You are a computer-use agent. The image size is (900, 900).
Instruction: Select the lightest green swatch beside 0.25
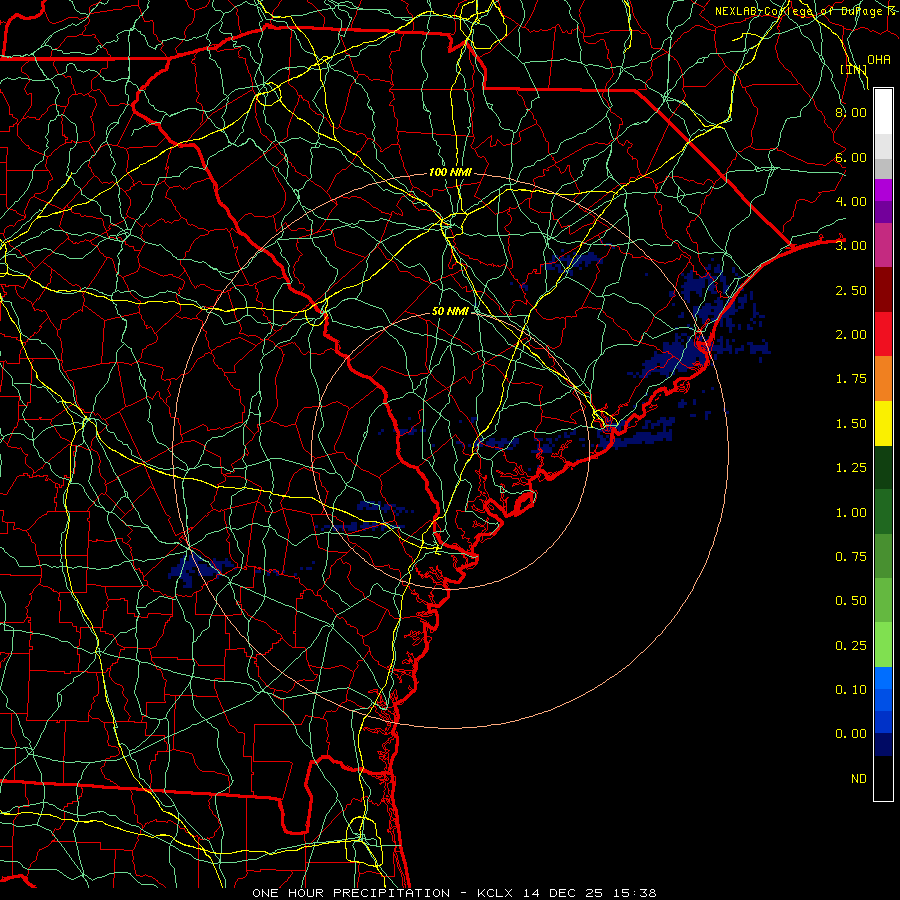tap(883, 645)
